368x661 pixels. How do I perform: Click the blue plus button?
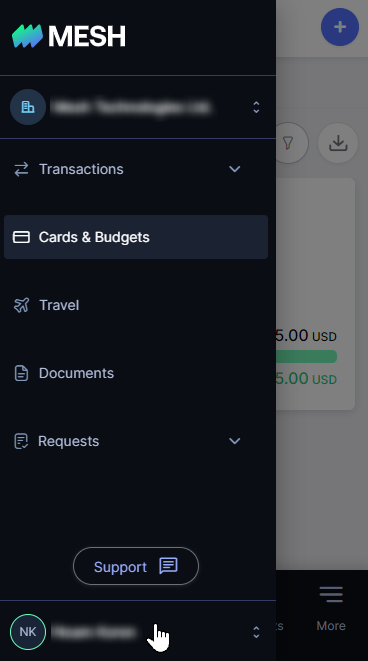click(x=340, y=27)
